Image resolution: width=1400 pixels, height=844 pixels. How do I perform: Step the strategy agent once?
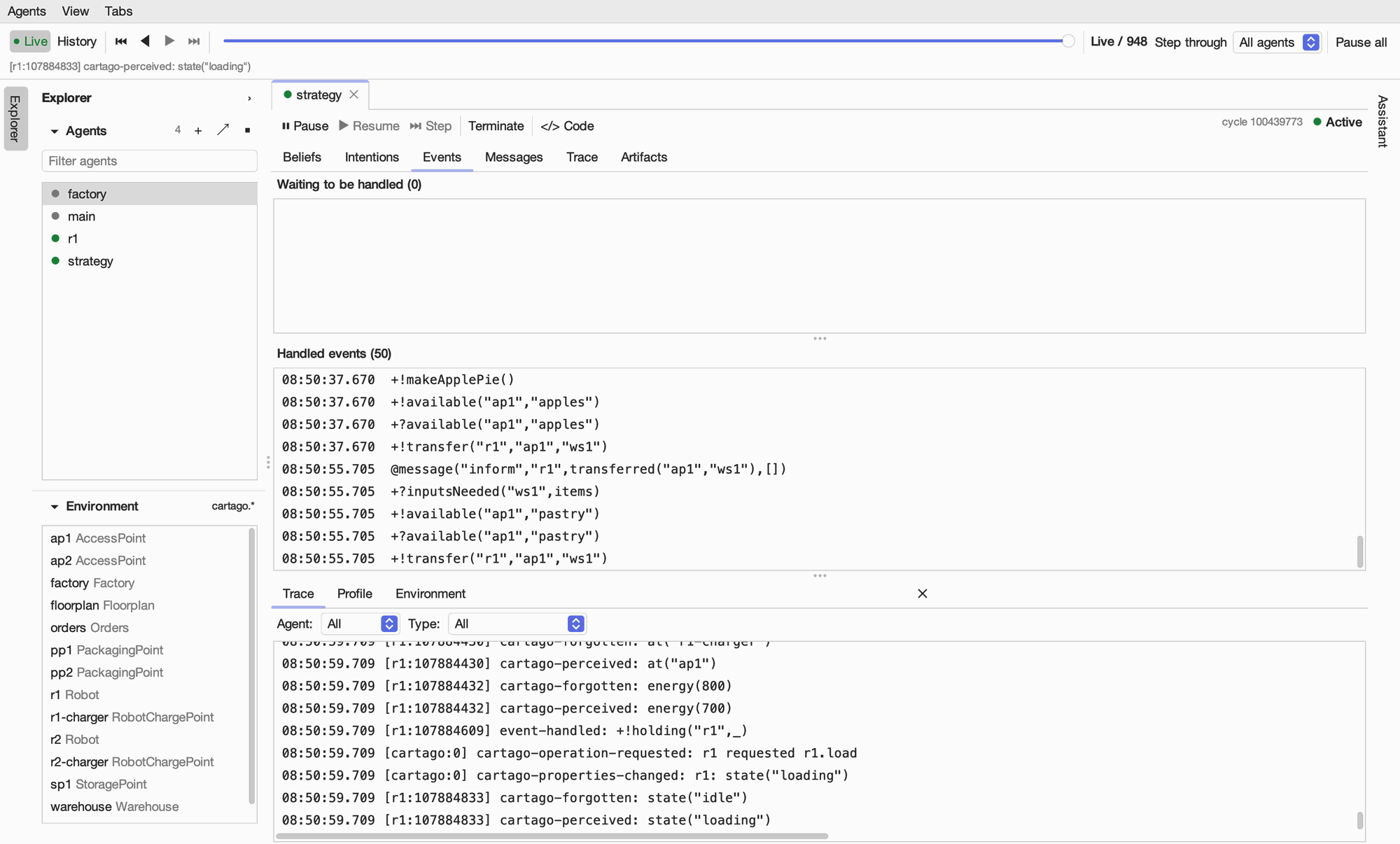[x=430, y=126]
